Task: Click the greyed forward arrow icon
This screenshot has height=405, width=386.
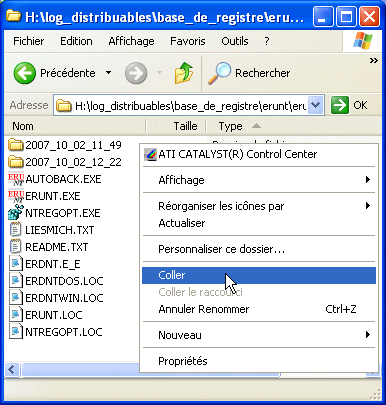Action: (136, 73)
